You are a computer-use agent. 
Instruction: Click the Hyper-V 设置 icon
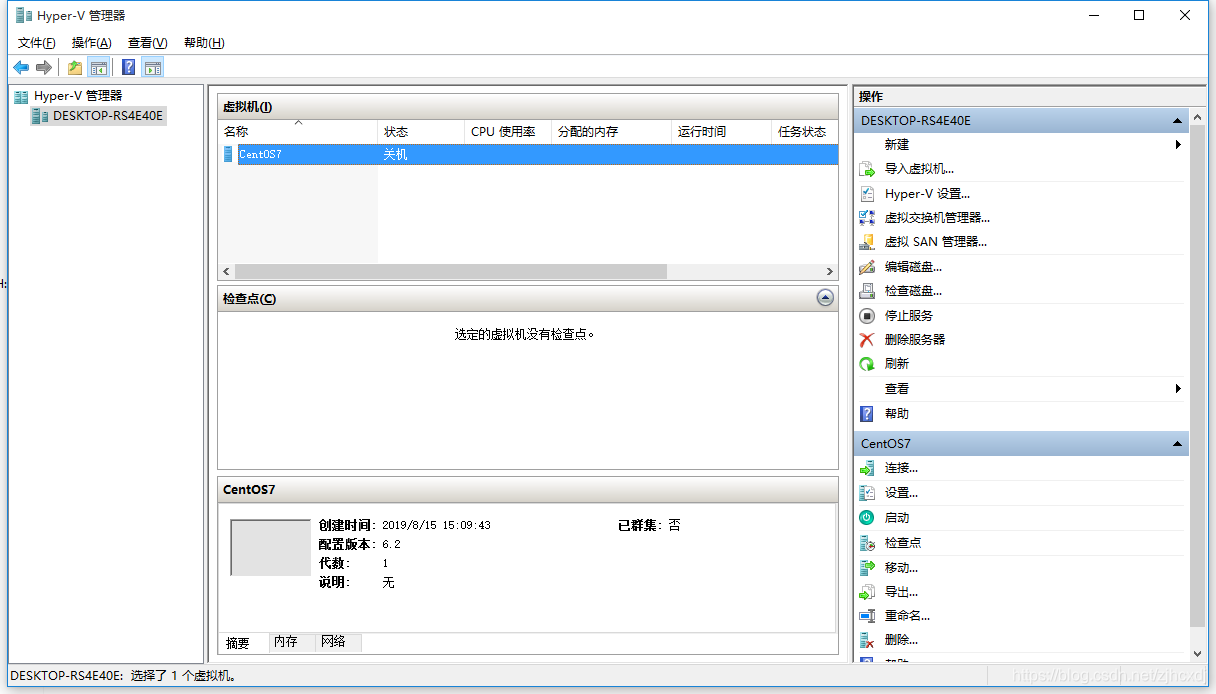(x=867, y=194)
